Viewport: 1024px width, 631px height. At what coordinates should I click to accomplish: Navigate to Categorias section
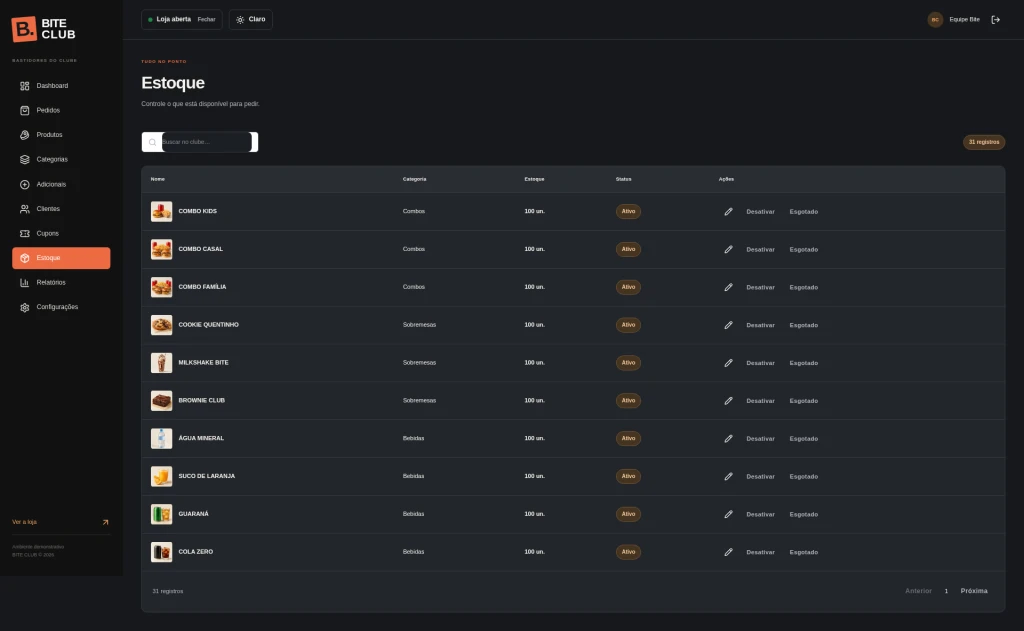pyautogui.click(x=61, y=159)
